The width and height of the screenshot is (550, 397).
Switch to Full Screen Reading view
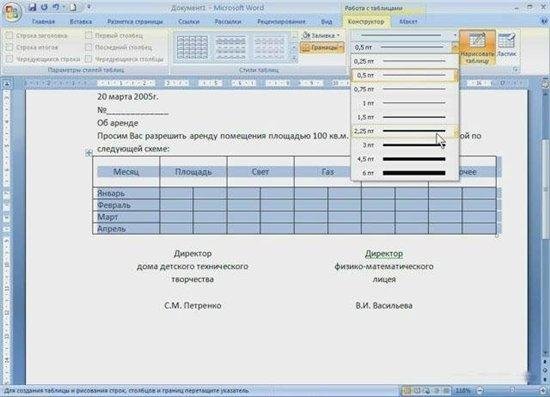tap(417, 390)
